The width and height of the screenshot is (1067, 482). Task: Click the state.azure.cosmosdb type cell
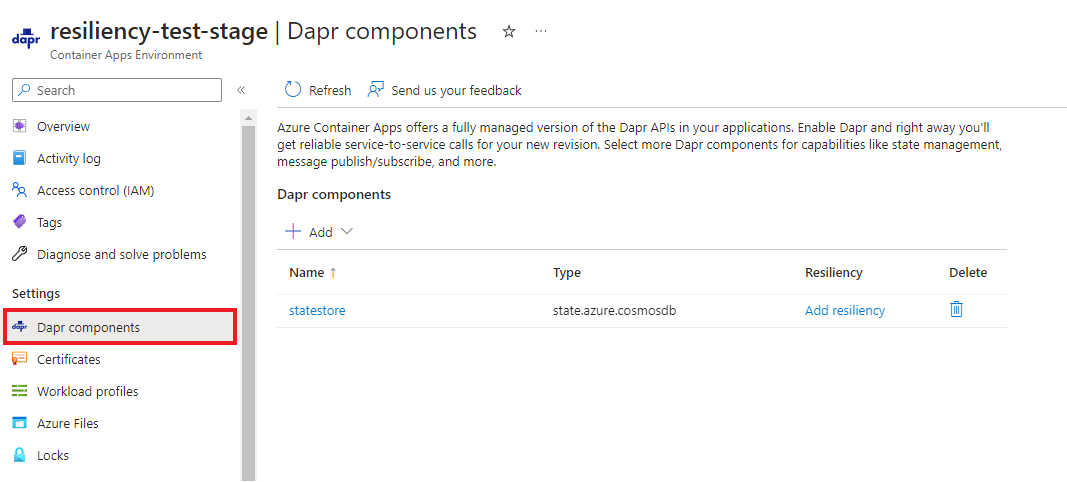[x=614, y=310]
